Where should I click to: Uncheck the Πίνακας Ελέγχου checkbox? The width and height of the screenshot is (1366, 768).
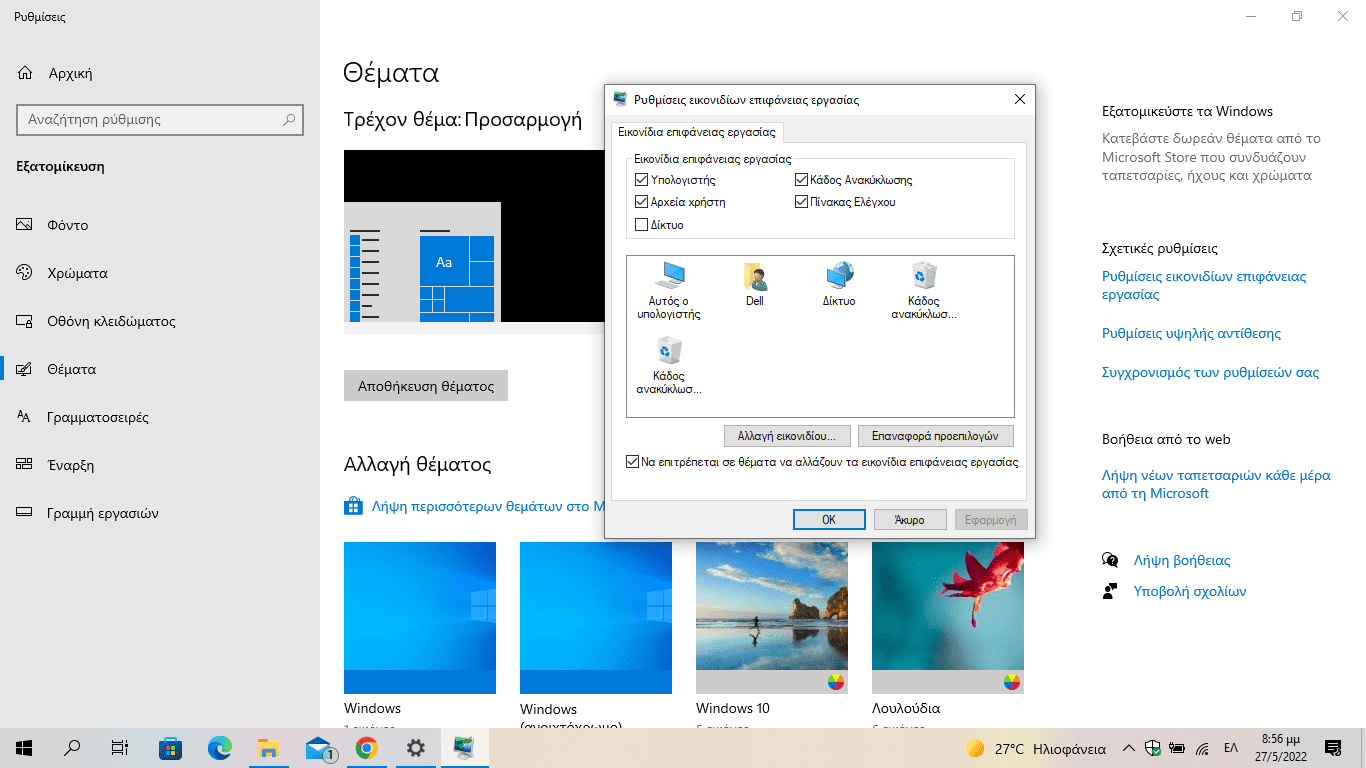coord(801,202)
